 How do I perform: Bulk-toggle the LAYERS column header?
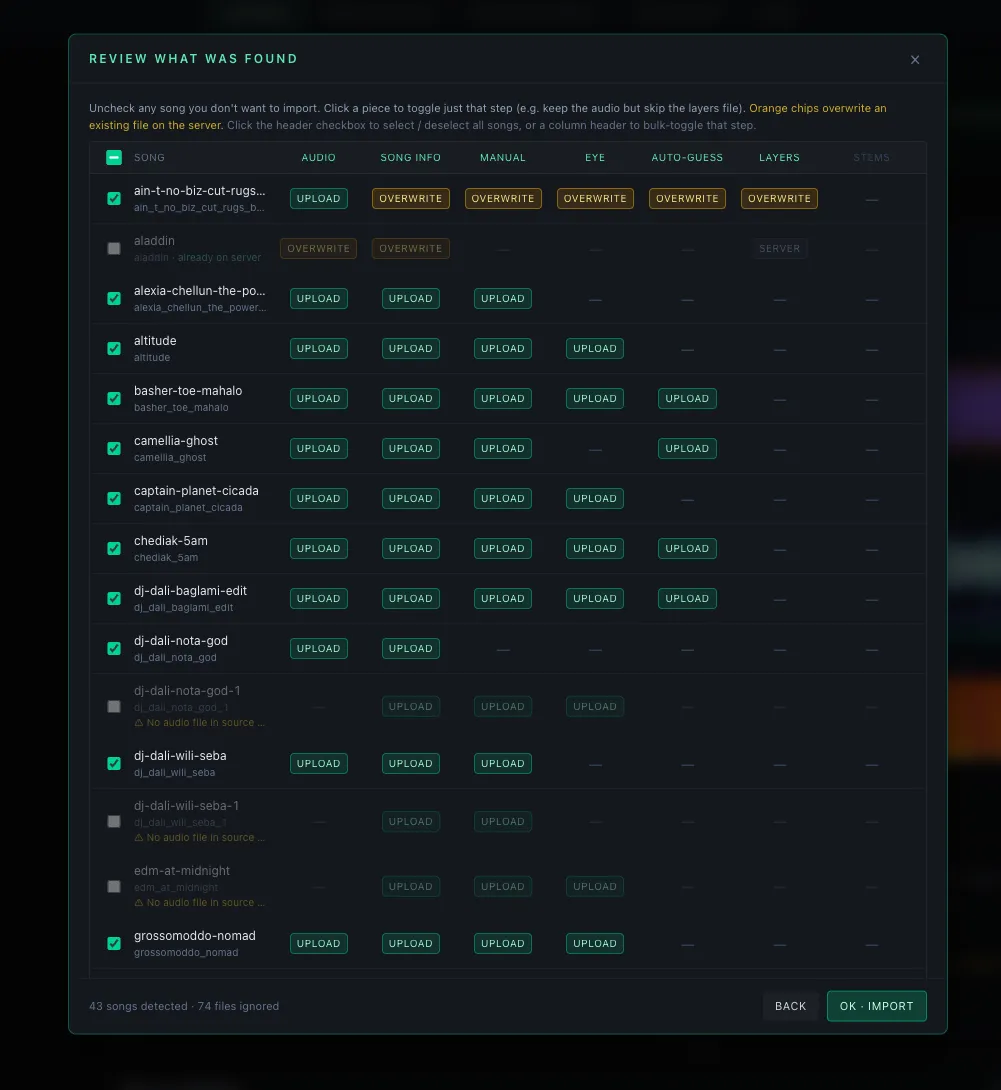[779, 158]
